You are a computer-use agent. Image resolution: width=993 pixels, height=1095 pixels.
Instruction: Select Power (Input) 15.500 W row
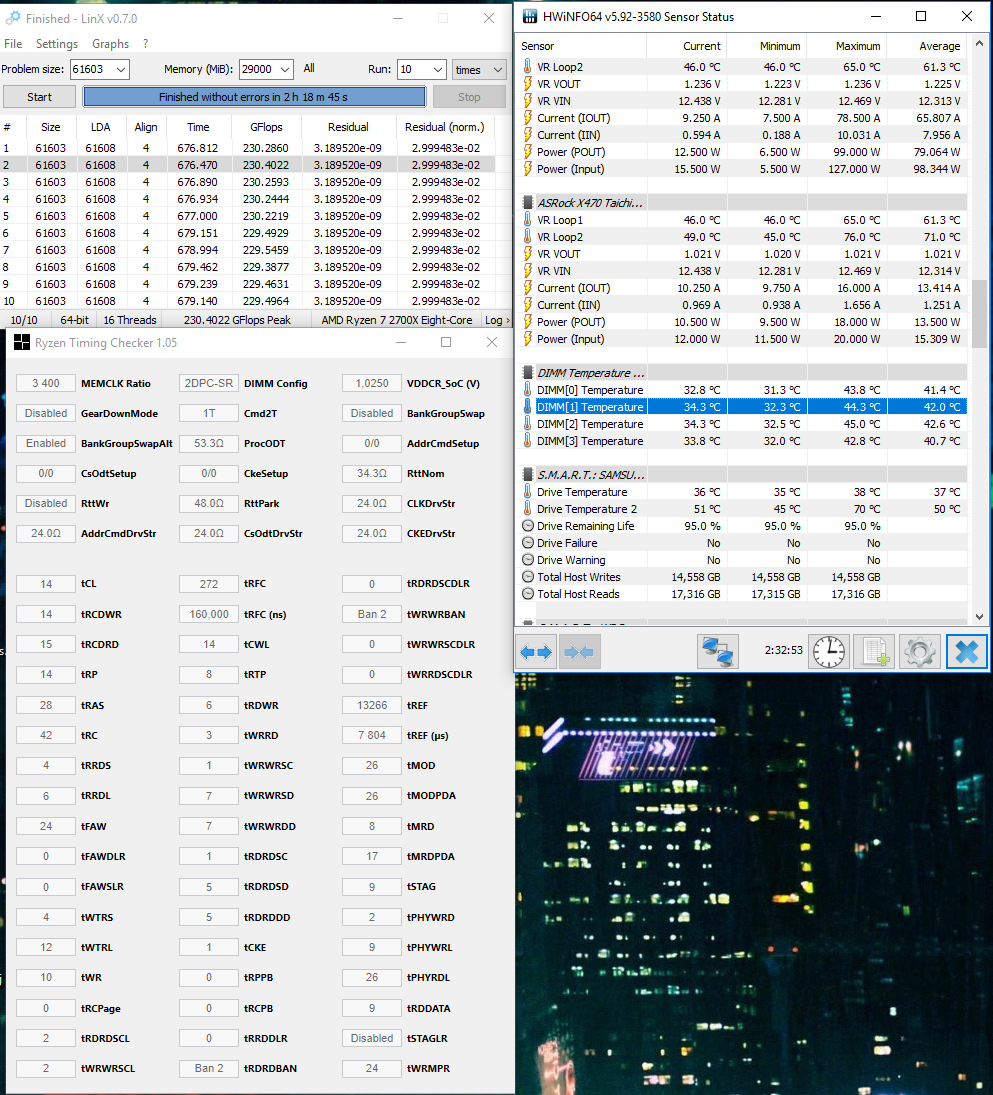tap(743, 169)
